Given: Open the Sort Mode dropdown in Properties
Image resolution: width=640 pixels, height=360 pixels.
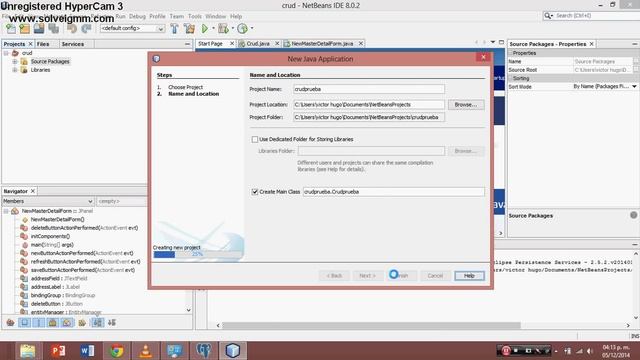Looking at the screenshot, I should [634, 87].
